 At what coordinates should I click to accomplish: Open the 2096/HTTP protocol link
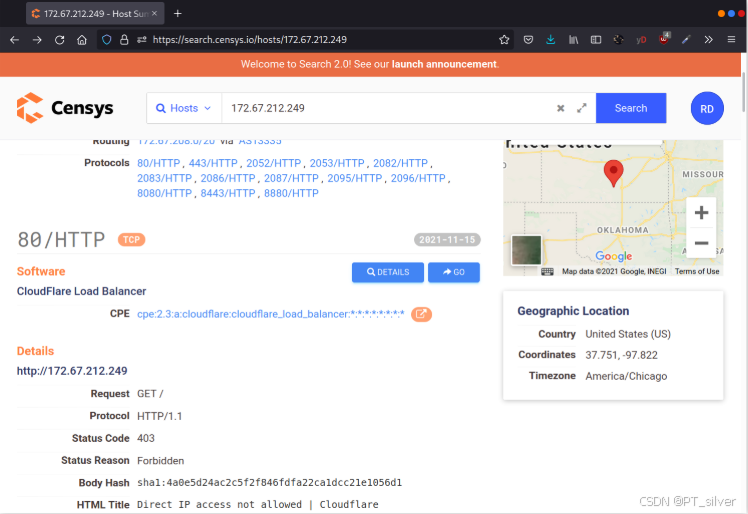(x=418, y=178)
